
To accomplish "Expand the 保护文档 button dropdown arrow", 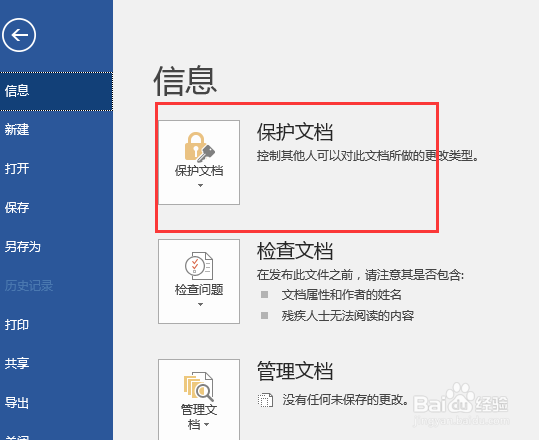I will pos(200,186).
